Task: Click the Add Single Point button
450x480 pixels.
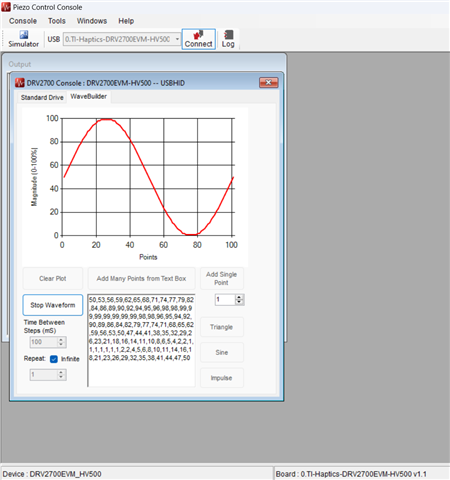Action: coord(222,278)
